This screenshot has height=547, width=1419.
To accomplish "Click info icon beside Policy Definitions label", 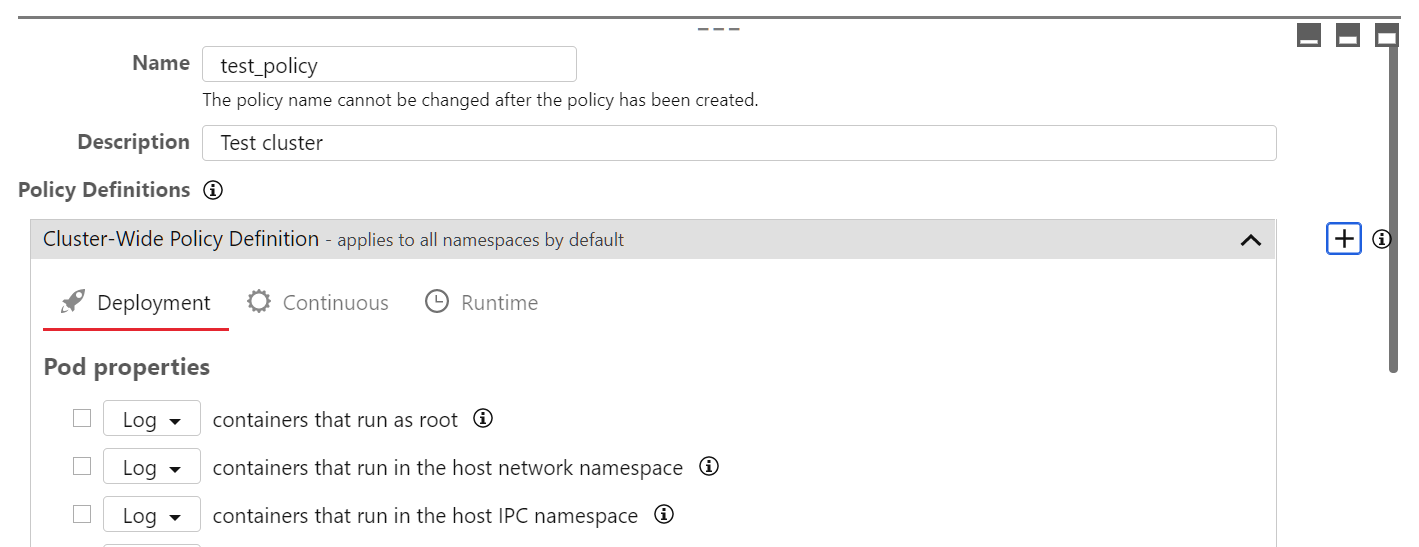I will [x=212, y=190].
